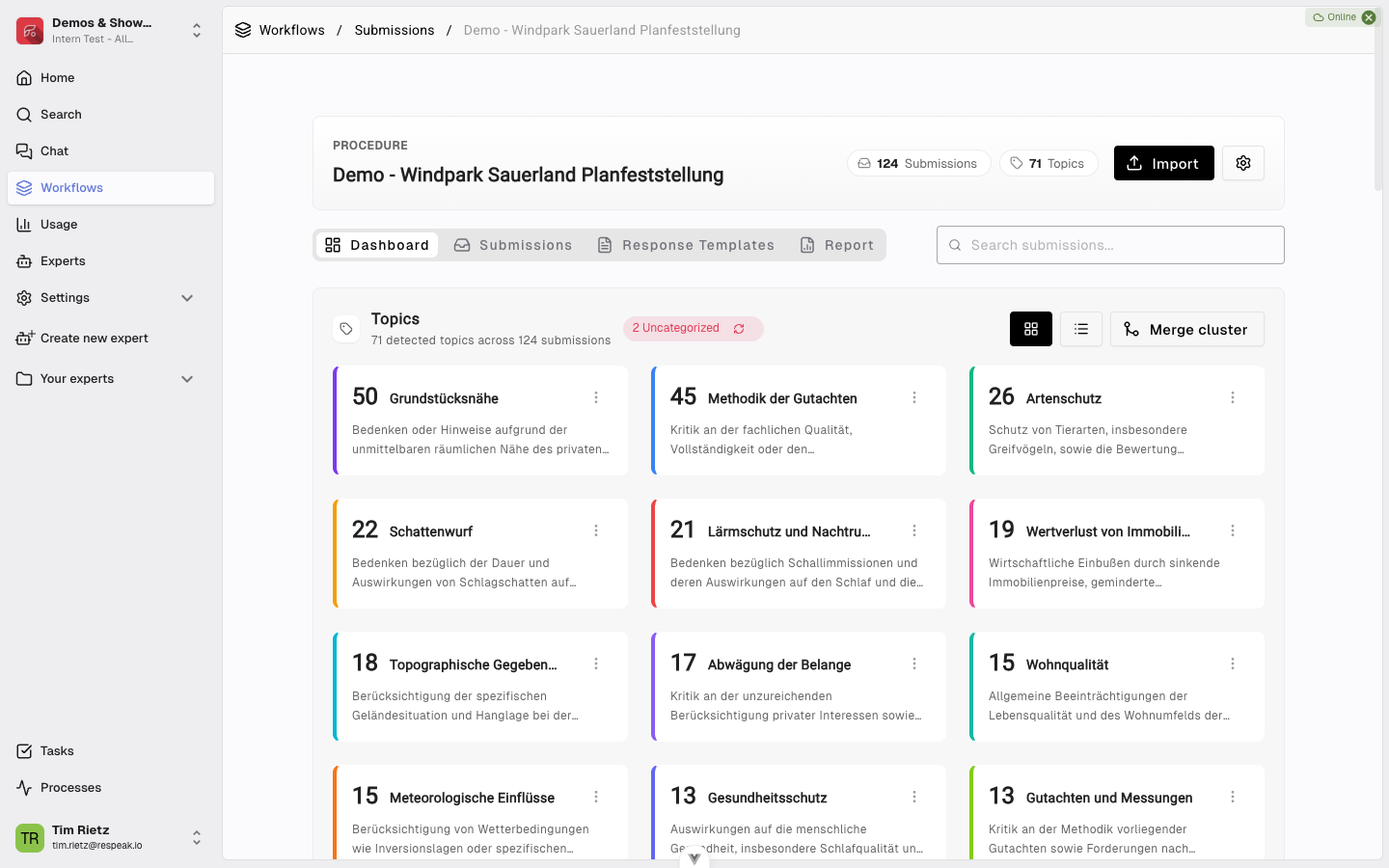Open options menu for Abwägung der Belange

tap(914, 664)
